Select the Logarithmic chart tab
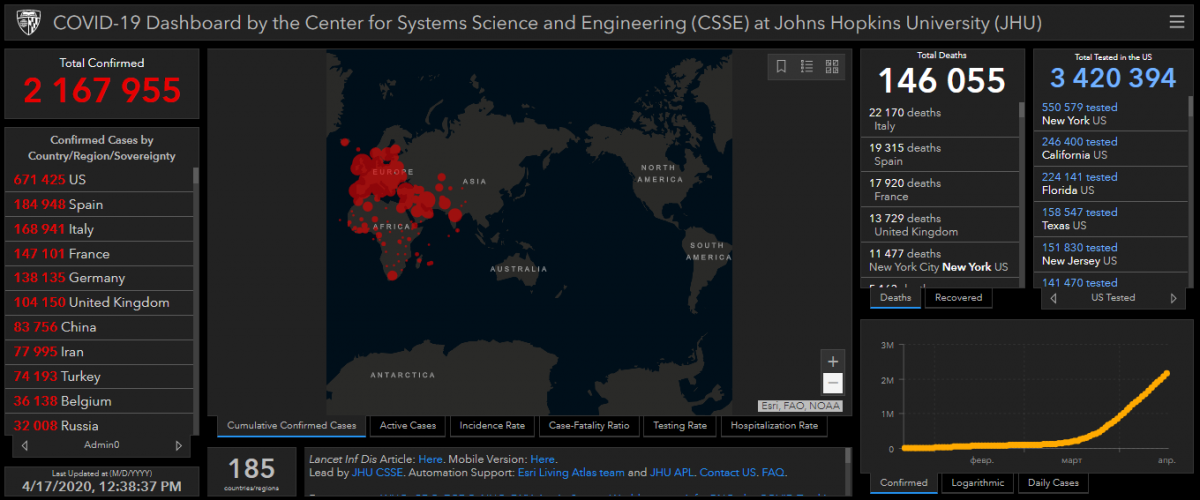 pyautogui.click(x=978, y=483)
